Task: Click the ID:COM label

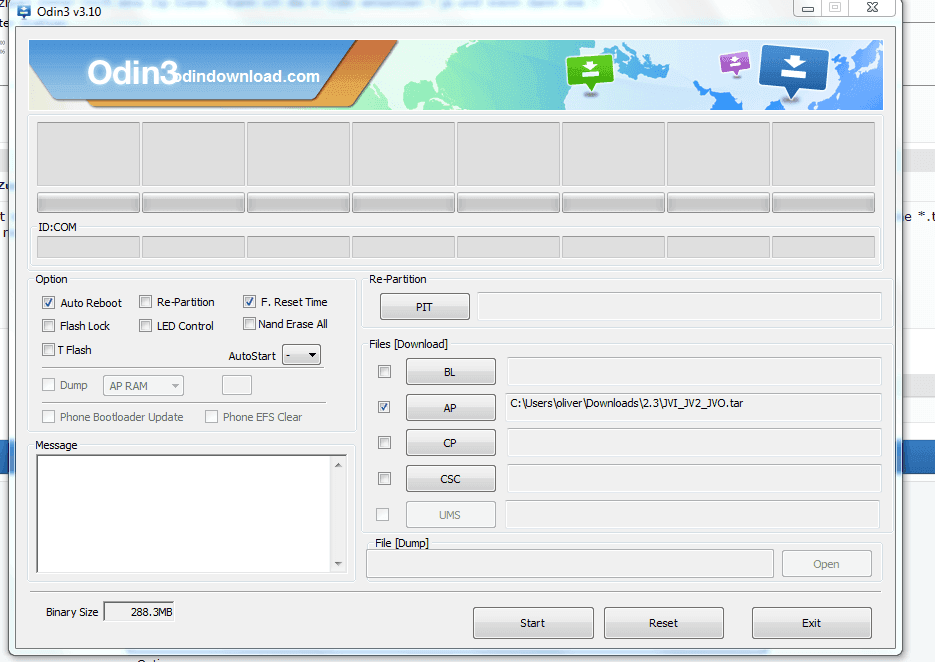Action: click(57, 227)
